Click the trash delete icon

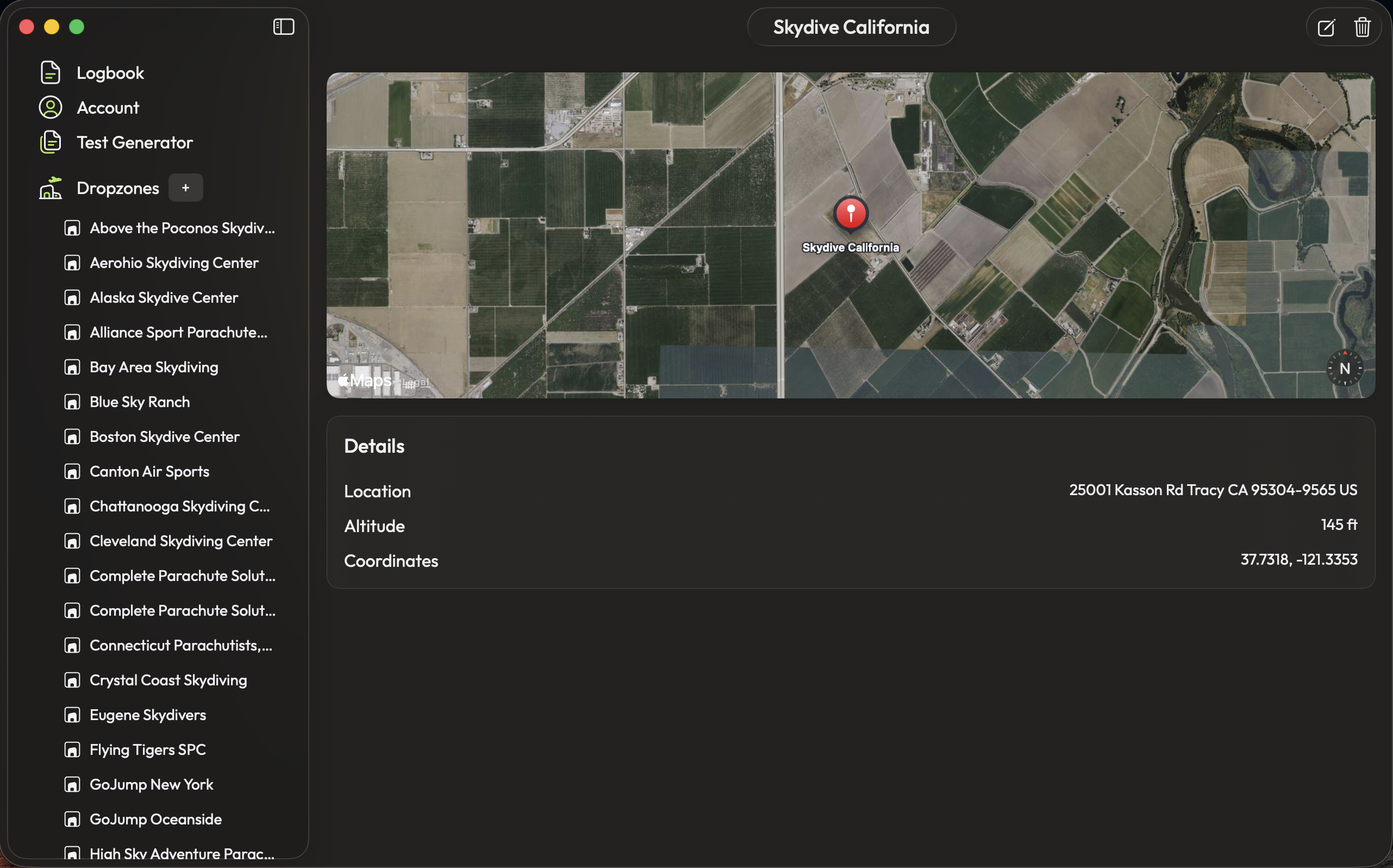pos(1362,27)
